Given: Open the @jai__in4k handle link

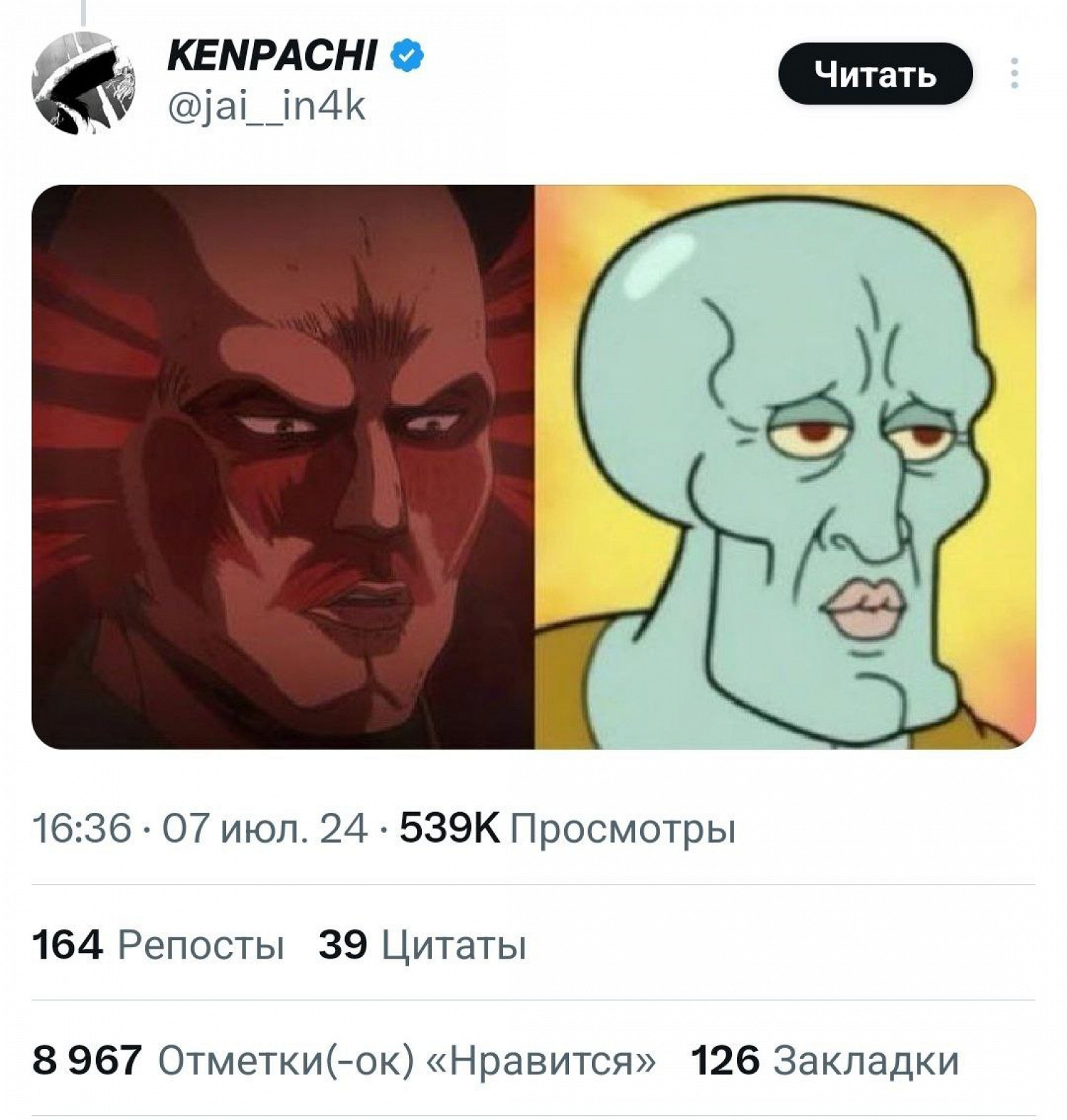Looking at the screenshot, I should (267, 107).
